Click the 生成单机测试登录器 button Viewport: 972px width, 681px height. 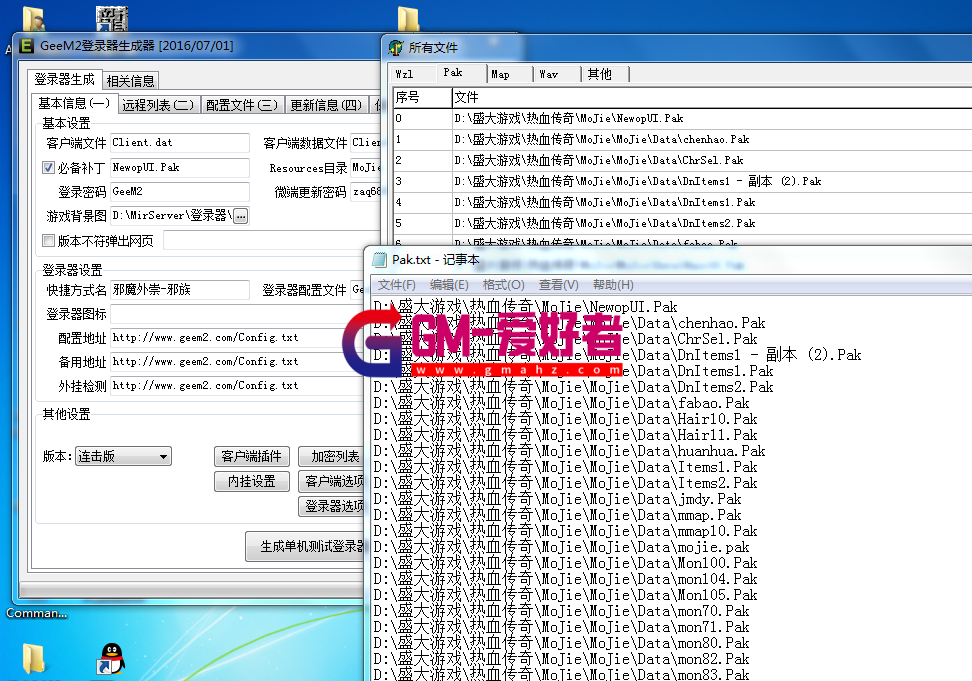pyautogui.click(x=305, y=547)
